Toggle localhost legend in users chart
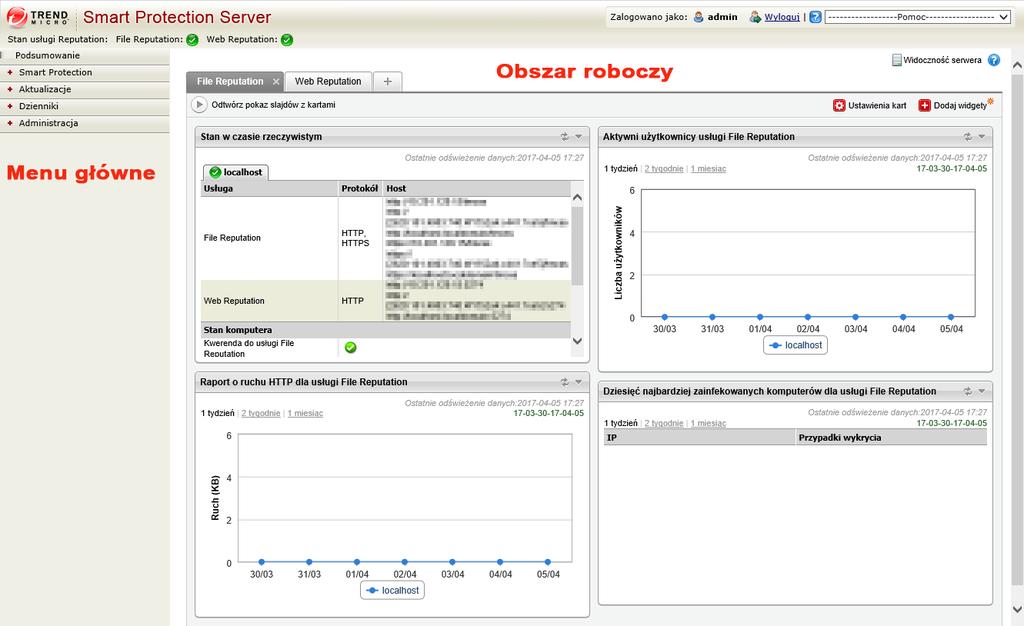 (795, 345)
